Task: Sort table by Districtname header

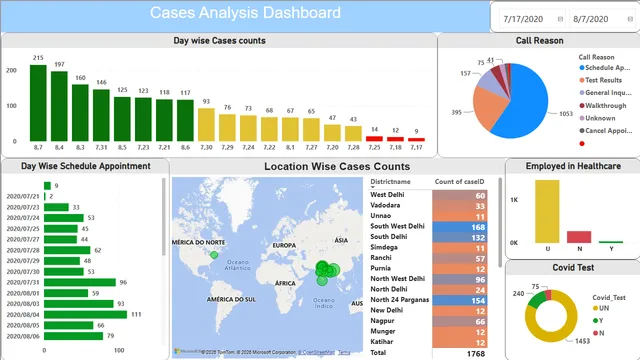Action: point(390,182)
